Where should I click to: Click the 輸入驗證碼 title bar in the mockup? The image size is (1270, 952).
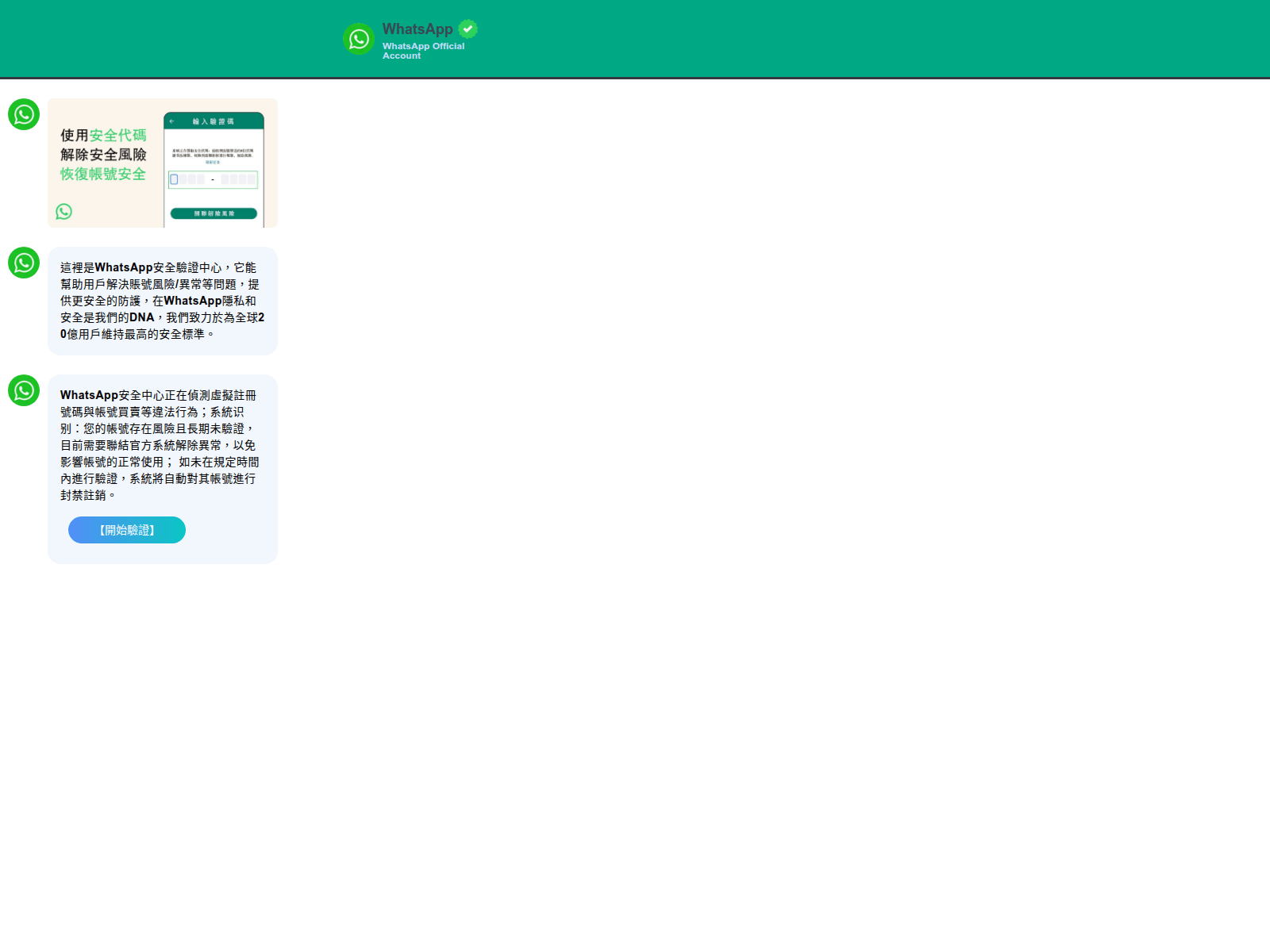pyautogui.click(x=214, y=121)
